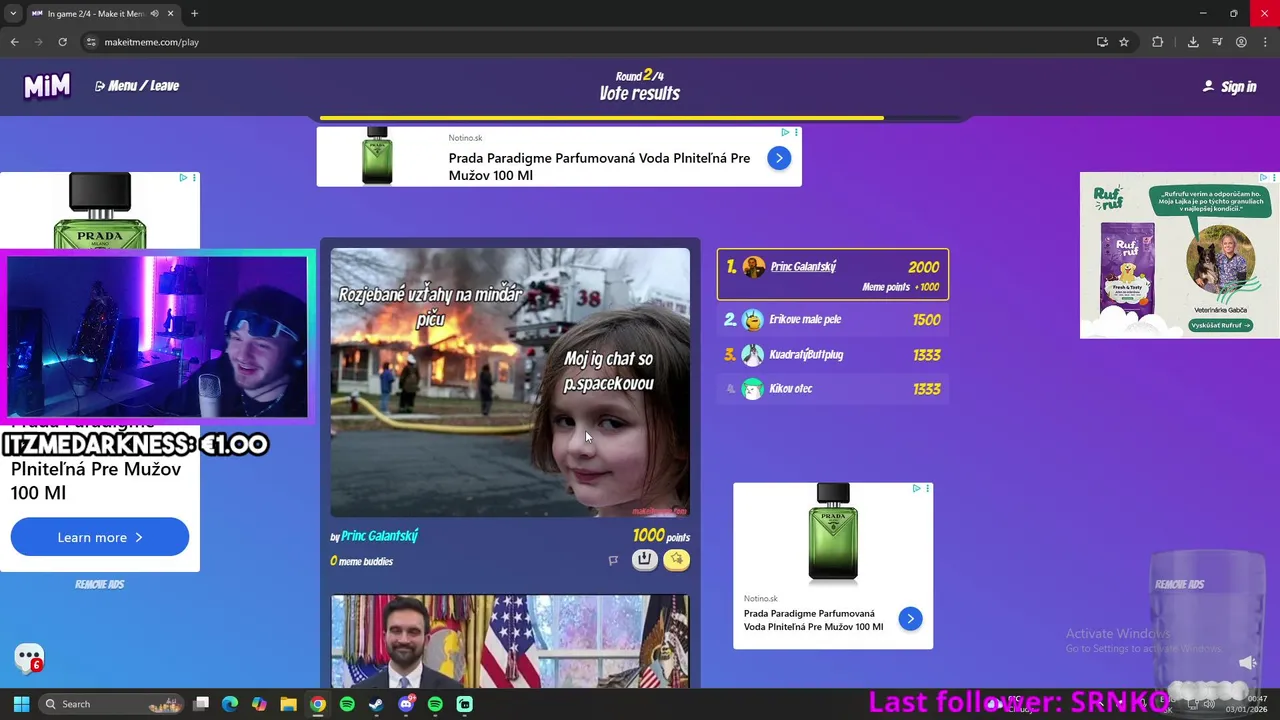Viewport: 1280px width, 720px height.
Task: Click the Kikov otec avatar
Action: click(x=752, y=389)
